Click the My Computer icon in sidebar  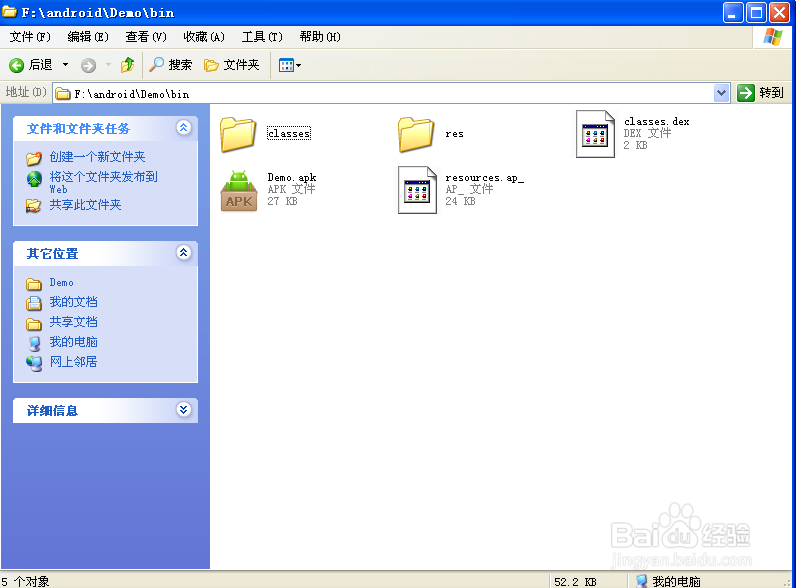click(x=34, y=343)
